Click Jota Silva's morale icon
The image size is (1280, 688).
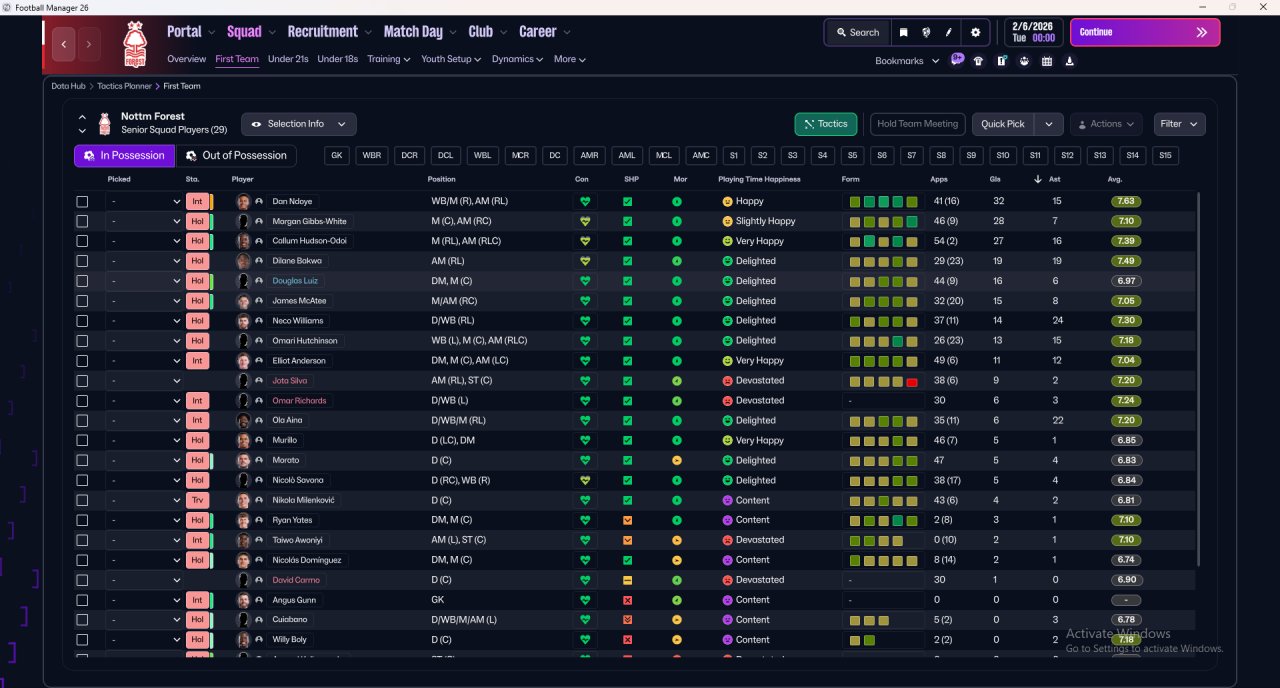click(x=677, y=381)
